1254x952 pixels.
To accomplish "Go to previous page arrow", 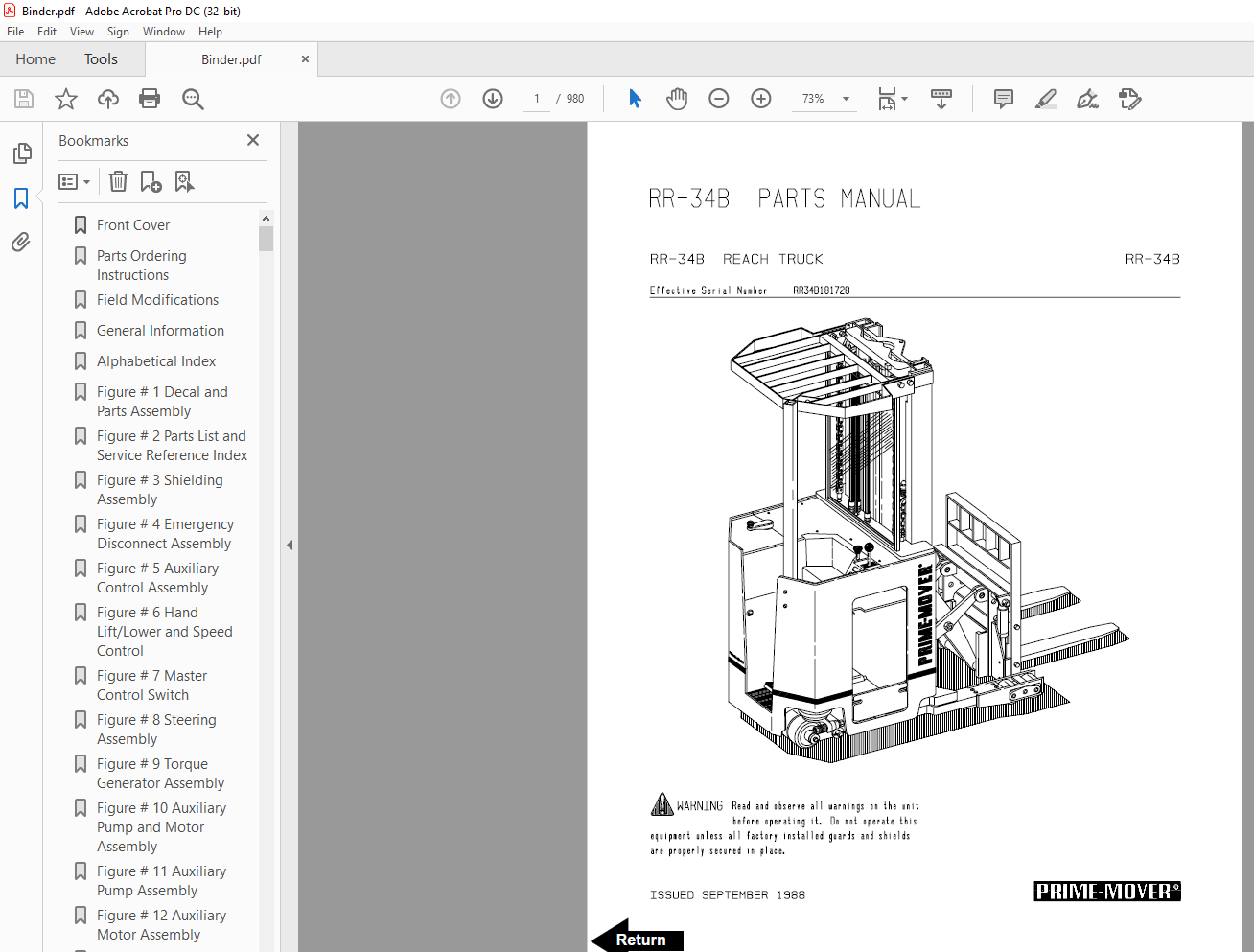I will pos(451,99).
